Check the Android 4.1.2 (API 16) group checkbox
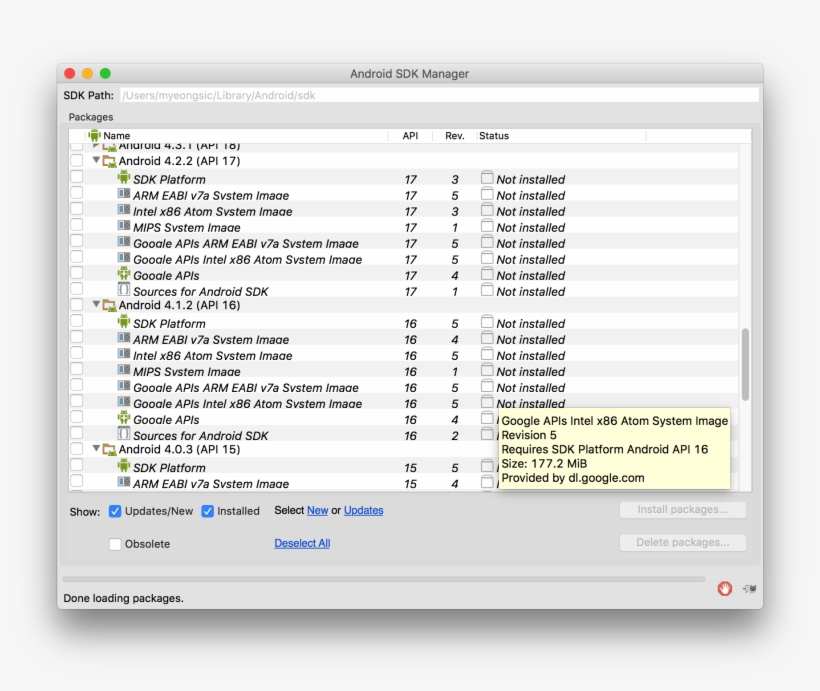This screenshot has width=820, height=691. (x=76, y=304)
